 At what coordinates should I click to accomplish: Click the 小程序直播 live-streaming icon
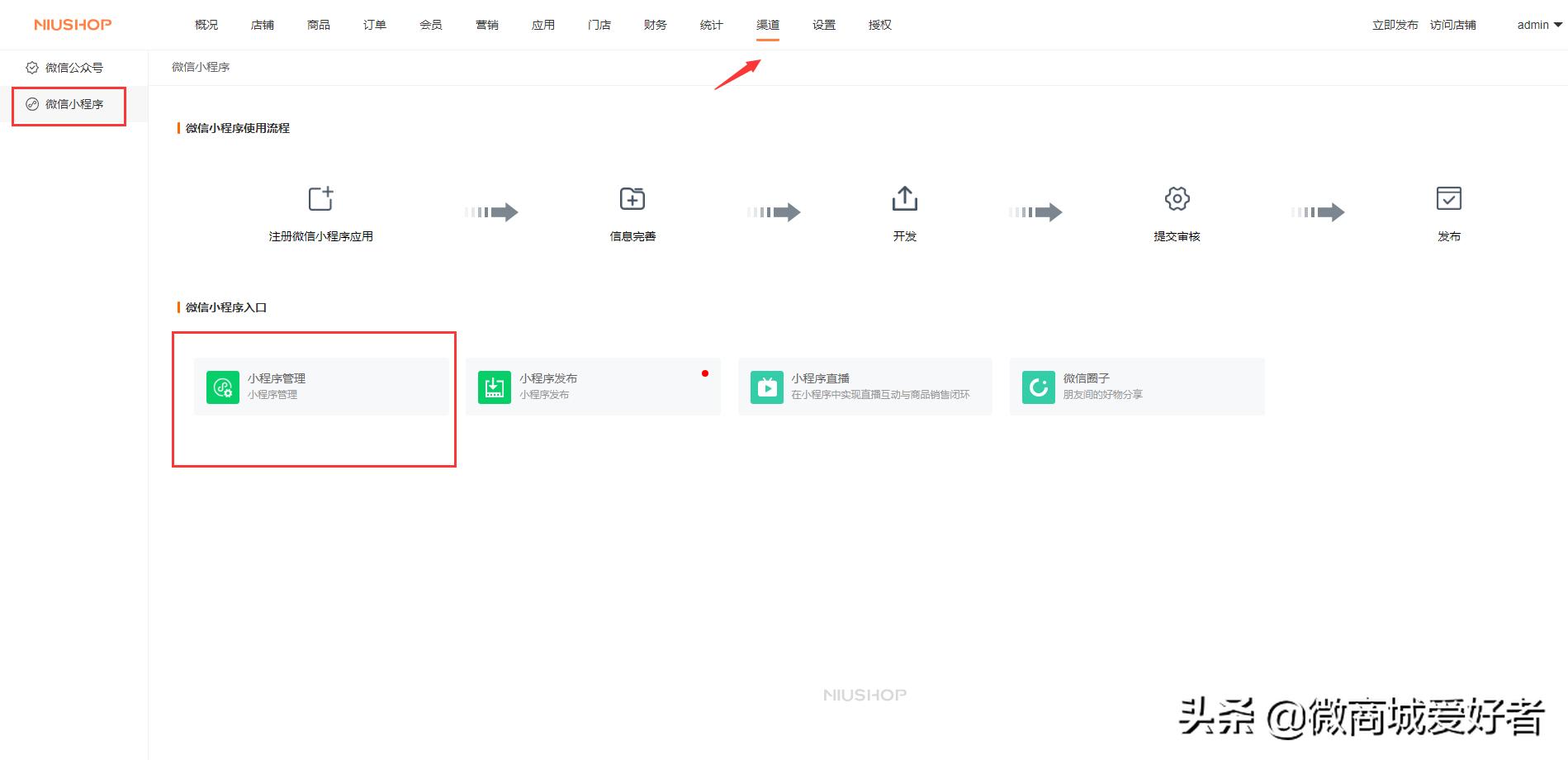coord(766,386)
